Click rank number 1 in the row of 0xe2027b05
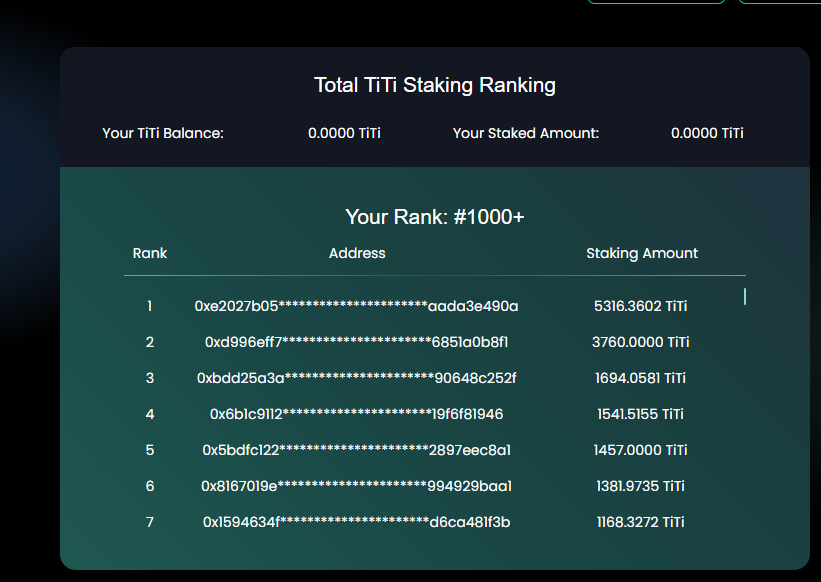This screenshot has width=821, height=582. pos(150,306)
